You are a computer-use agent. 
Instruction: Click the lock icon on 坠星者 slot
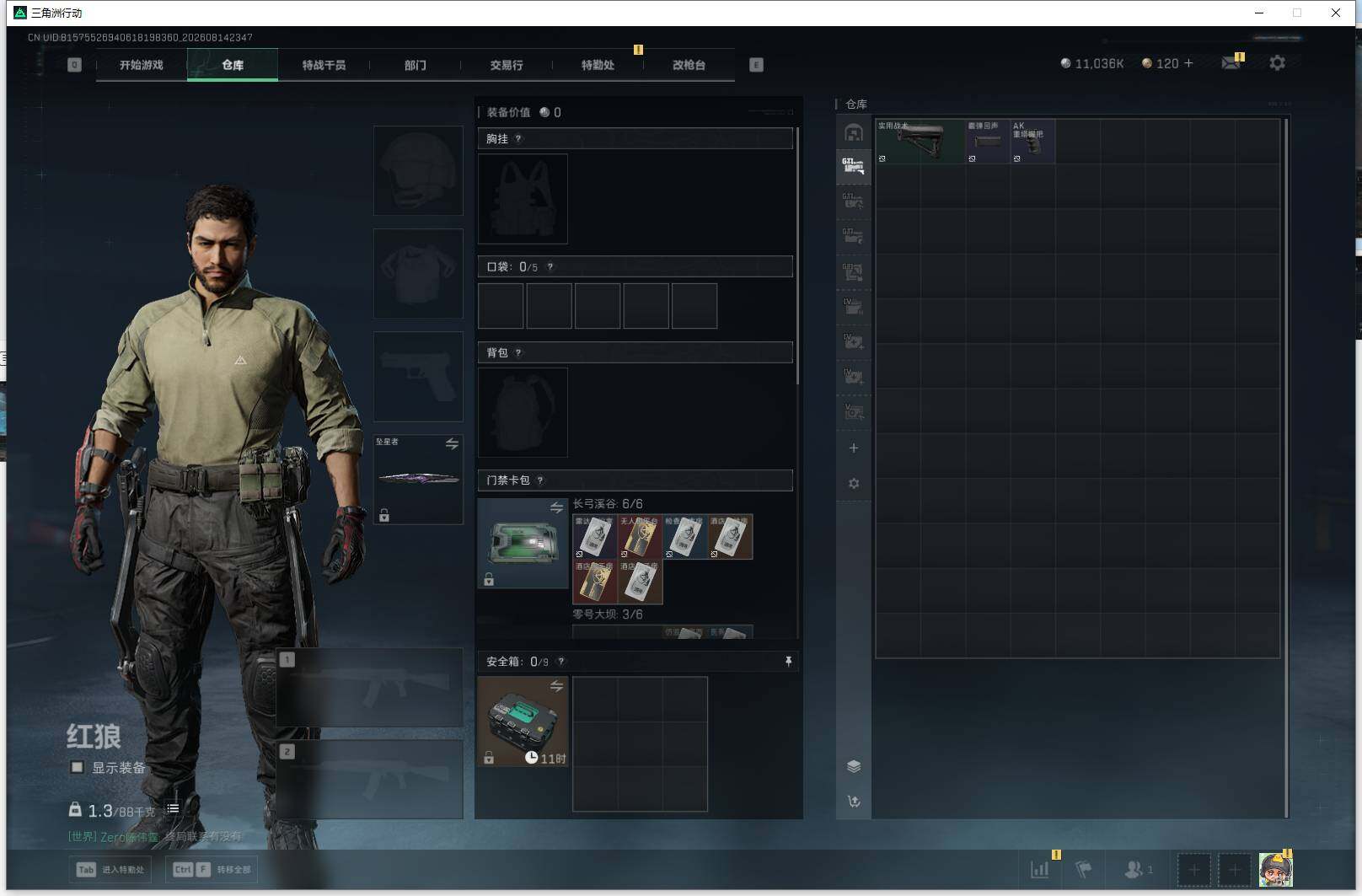click(384, 515)
